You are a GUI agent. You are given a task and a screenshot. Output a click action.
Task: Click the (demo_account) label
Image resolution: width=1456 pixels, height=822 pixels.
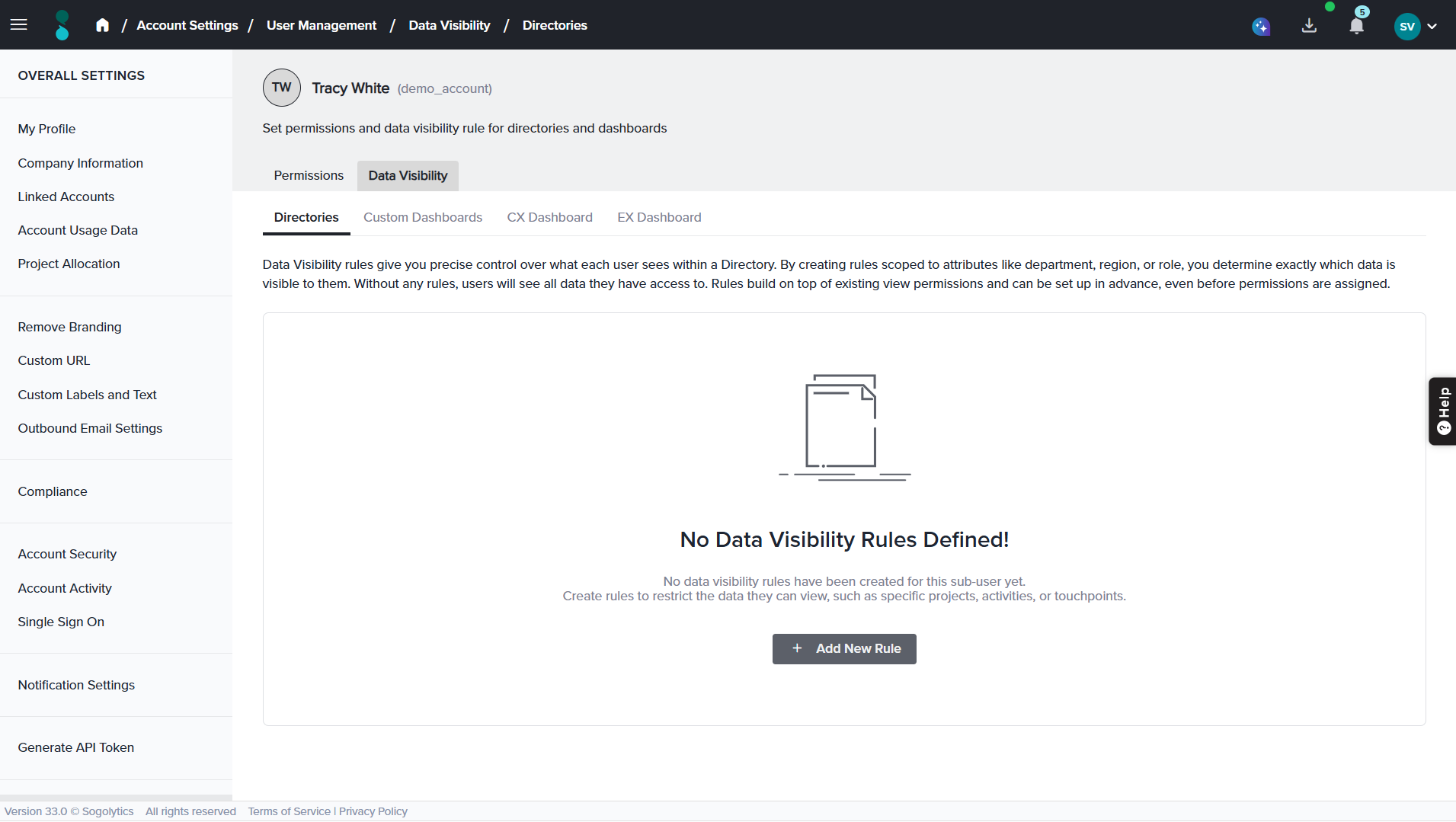tap(444, 89)
